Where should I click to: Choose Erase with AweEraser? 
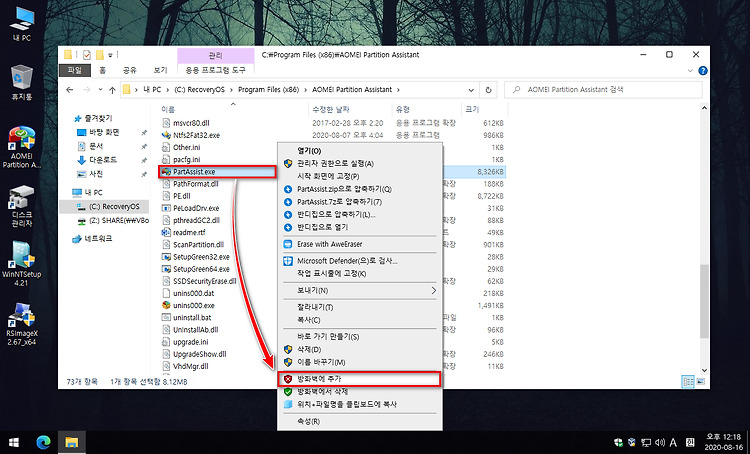coord(360,244)
